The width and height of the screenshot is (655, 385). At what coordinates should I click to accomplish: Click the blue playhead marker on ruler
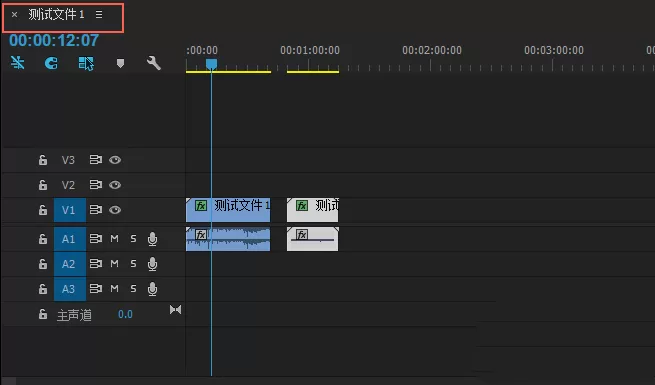coord(211,64)
